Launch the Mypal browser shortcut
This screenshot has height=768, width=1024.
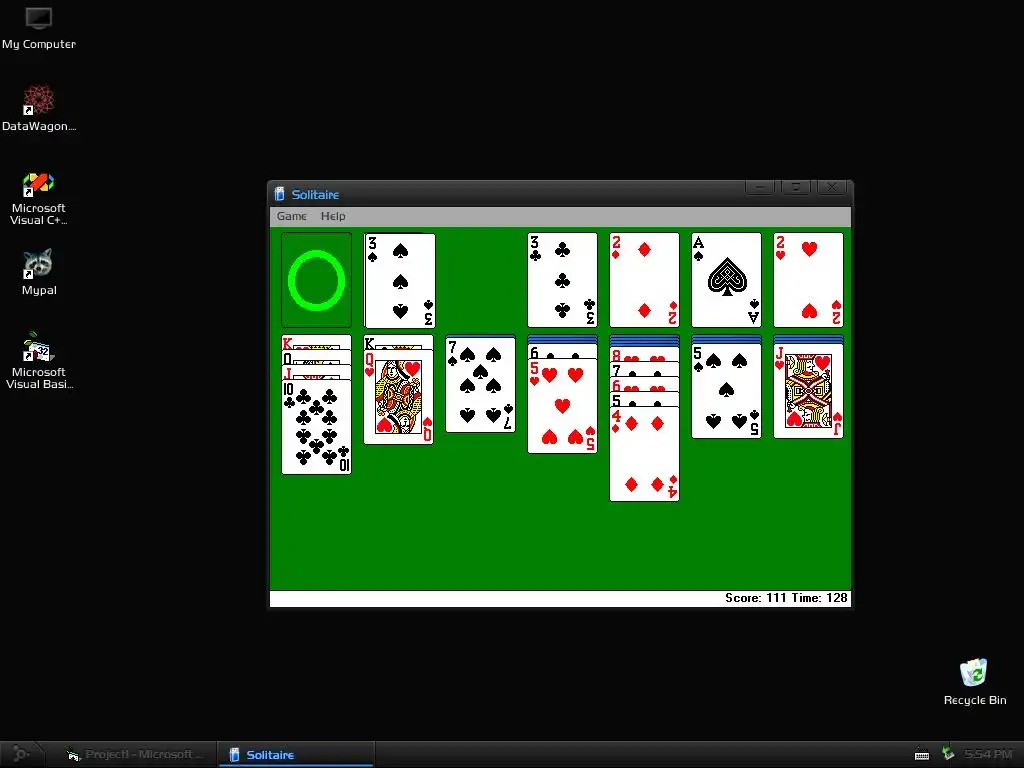point(39,272)
